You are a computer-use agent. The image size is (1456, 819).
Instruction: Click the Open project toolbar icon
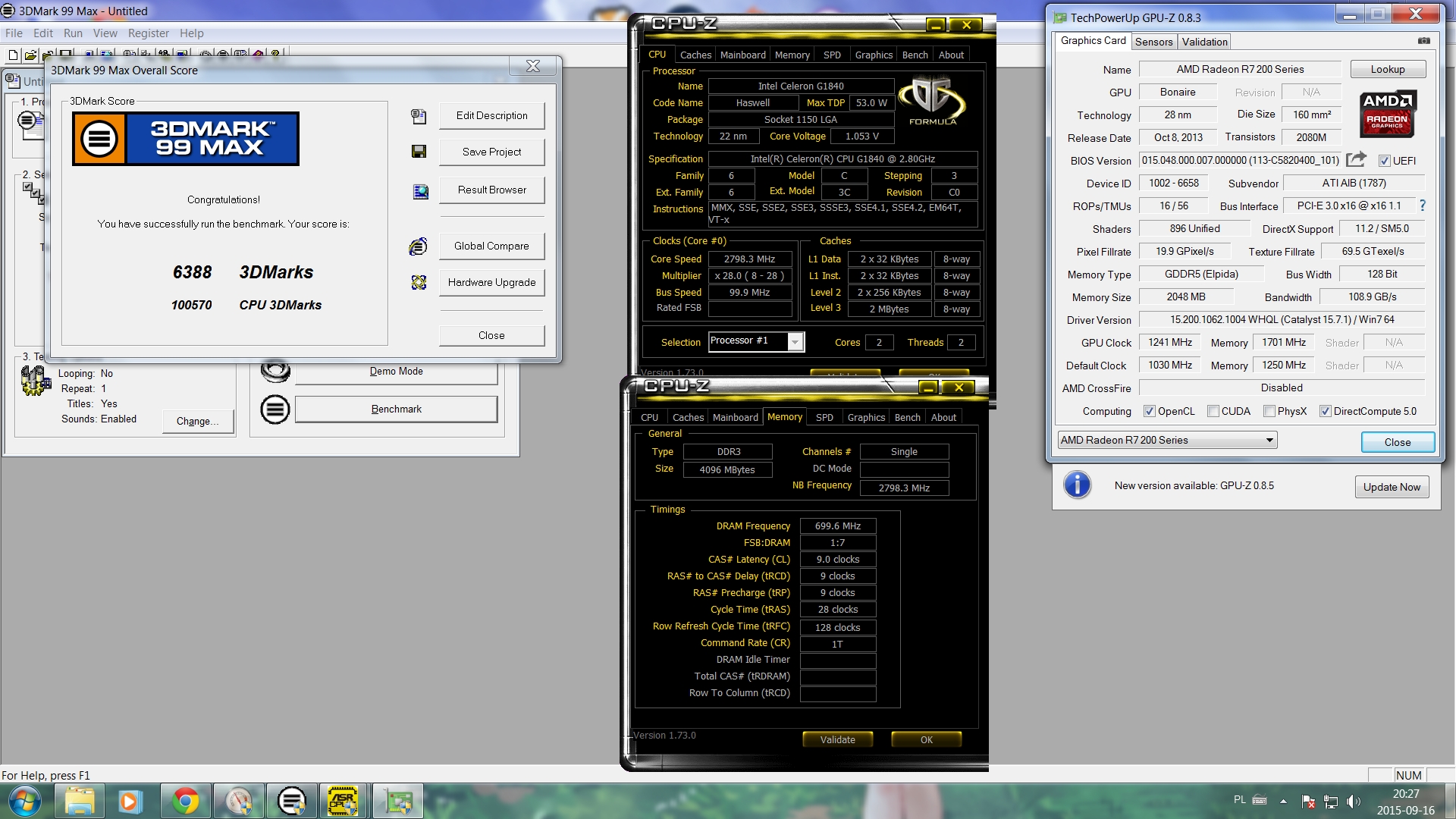coord(30,55)
